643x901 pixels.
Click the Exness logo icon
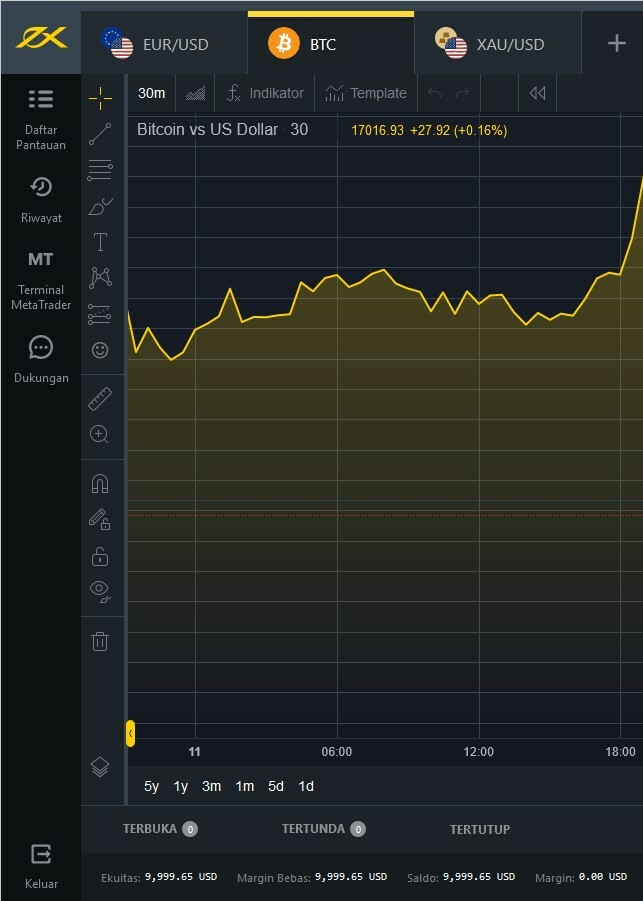click(41, 38)
